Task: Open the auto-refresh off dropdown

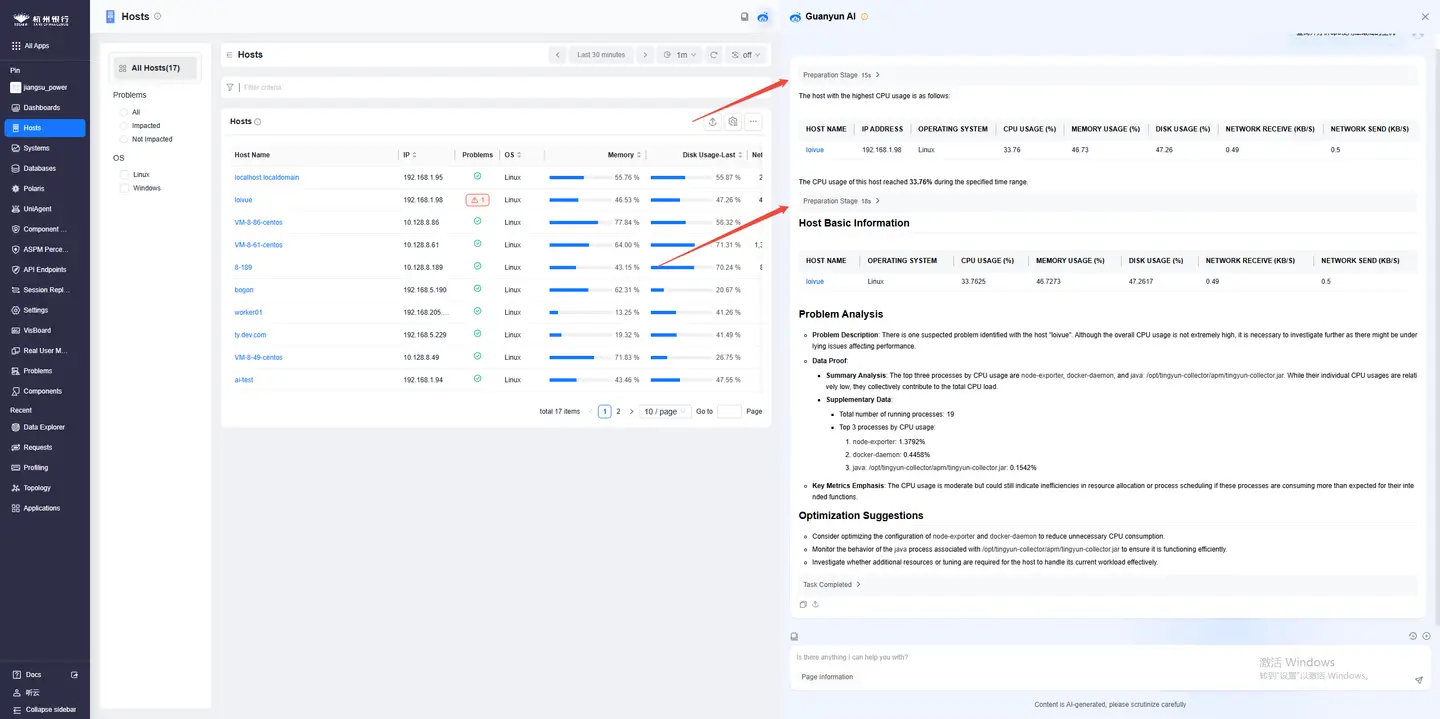Action: [x=745, y=55]
